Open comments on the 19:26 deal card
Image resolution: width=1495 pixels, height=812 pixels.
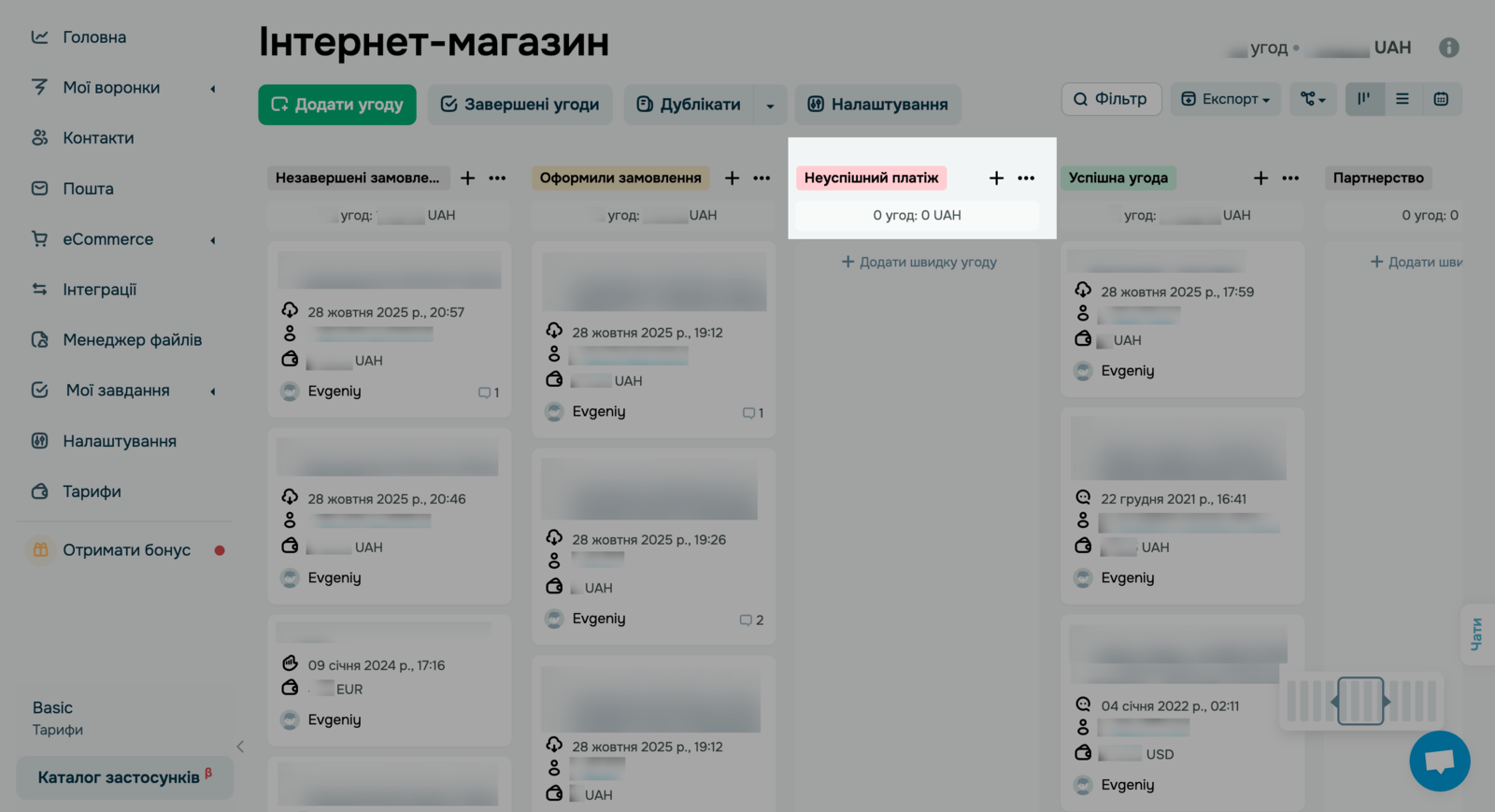coord(752,620)
